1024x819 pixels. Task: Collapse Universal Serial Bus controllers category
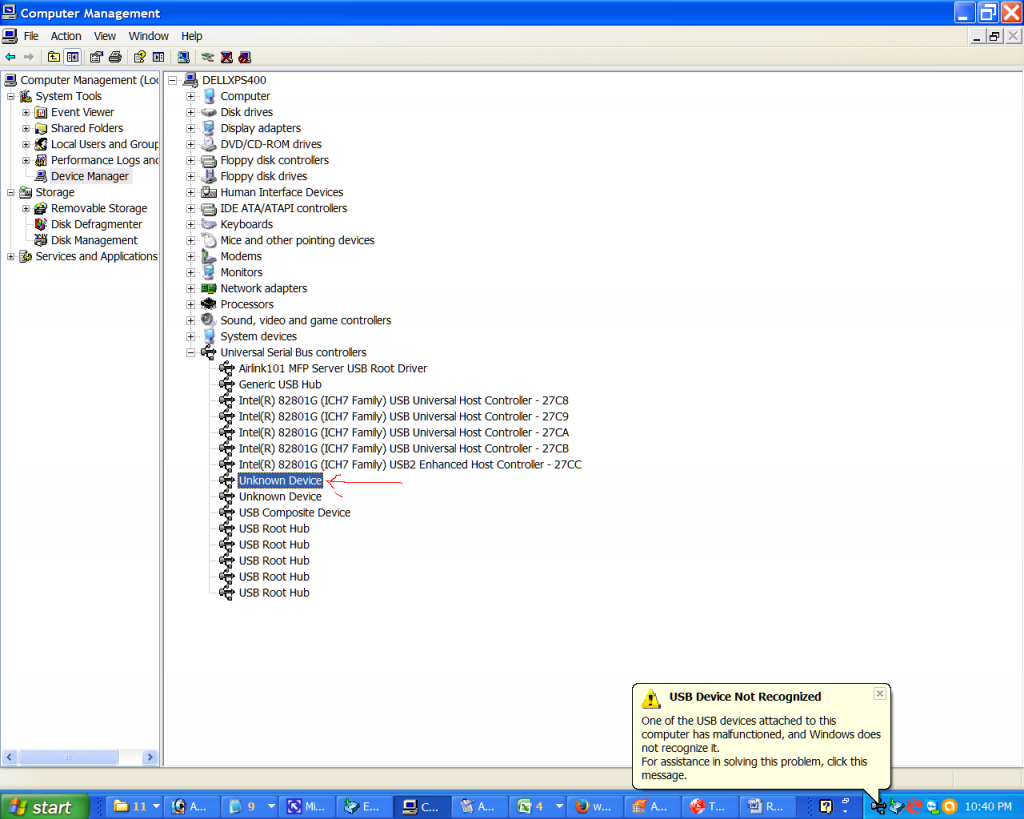coord(191,353)
